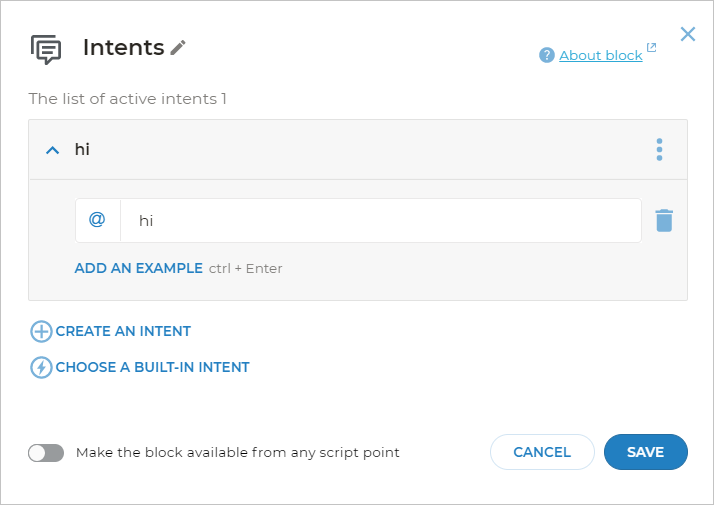714x505 pixels.
Task: Open the About block link
Action: pyautogui.click(x=600, y=55)
